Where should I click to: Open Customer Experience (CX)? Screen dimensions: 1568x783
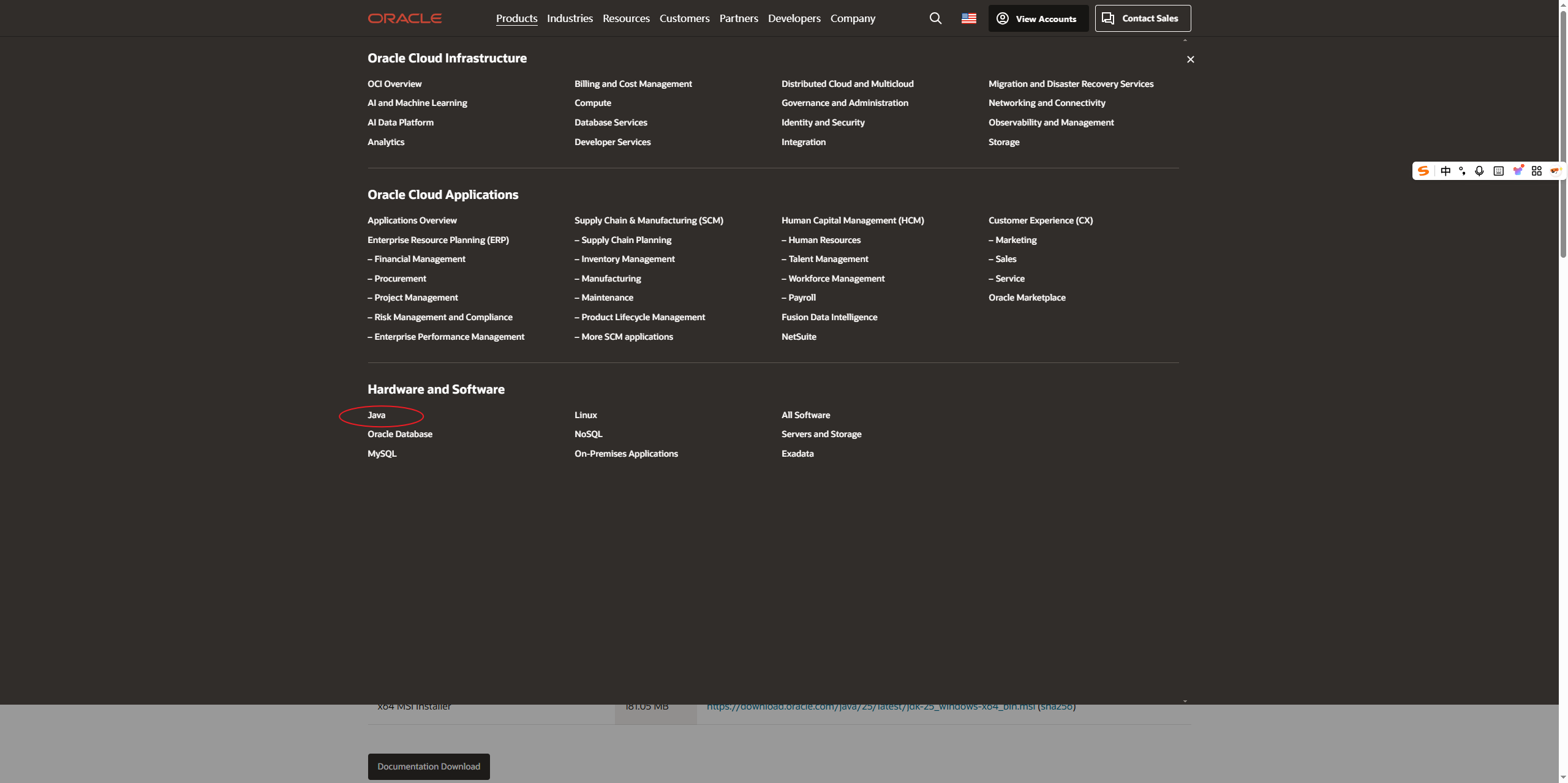click(1041, 220)
